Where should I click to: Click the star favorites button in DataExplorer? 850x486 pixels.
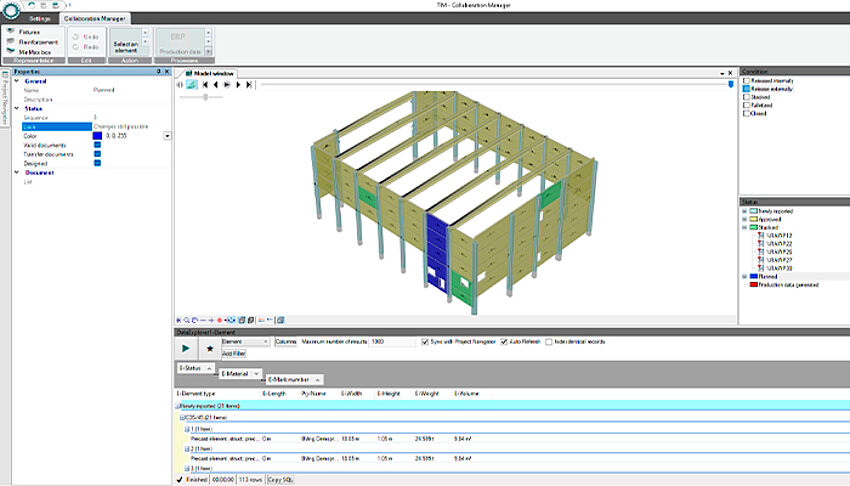[209, 347]
